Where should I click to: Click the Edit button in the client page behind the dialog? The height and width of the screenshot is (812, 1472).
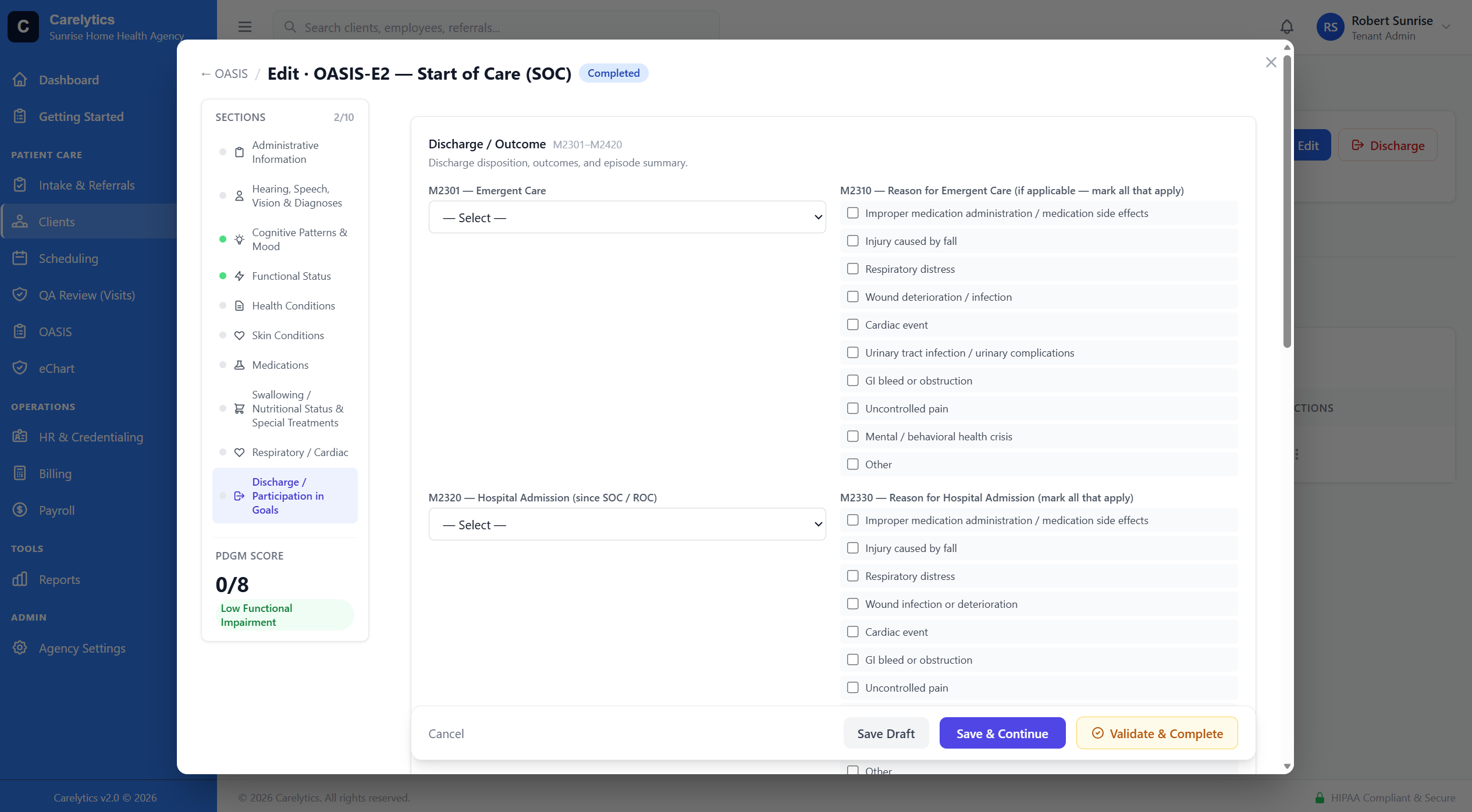tap(1311, 145)
